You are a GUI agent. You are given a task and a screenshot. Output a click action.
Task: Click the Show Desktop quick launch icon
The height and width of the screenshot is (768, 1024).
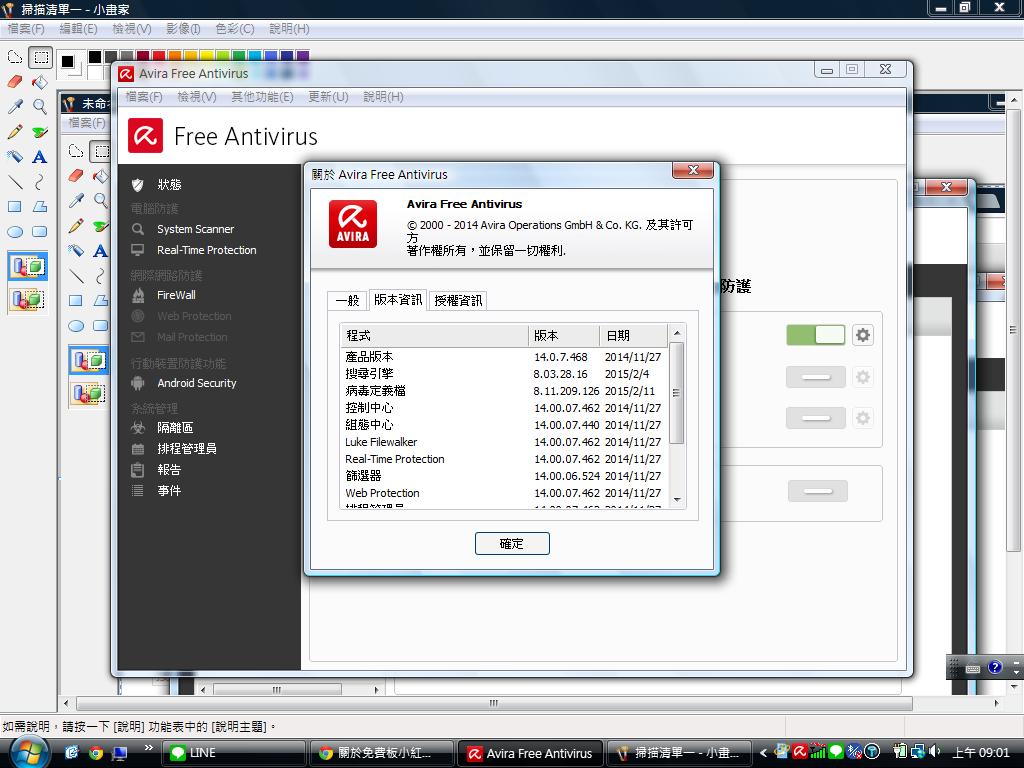120,753
